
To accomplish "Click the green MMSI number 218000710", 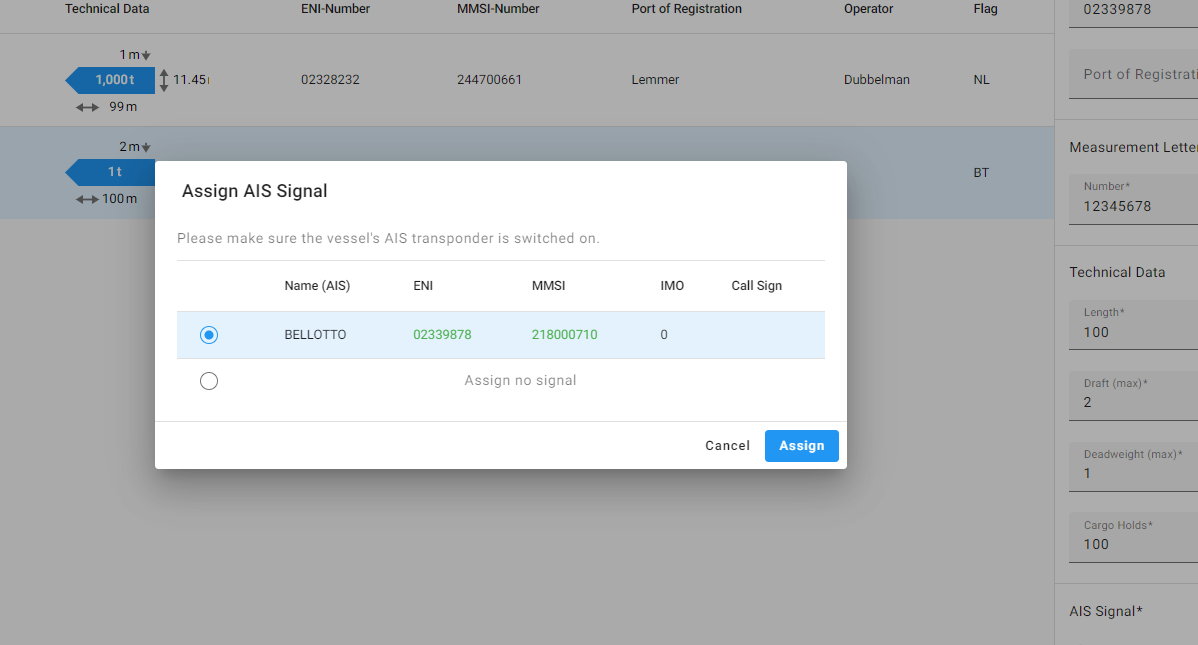I will click(564, 335).
